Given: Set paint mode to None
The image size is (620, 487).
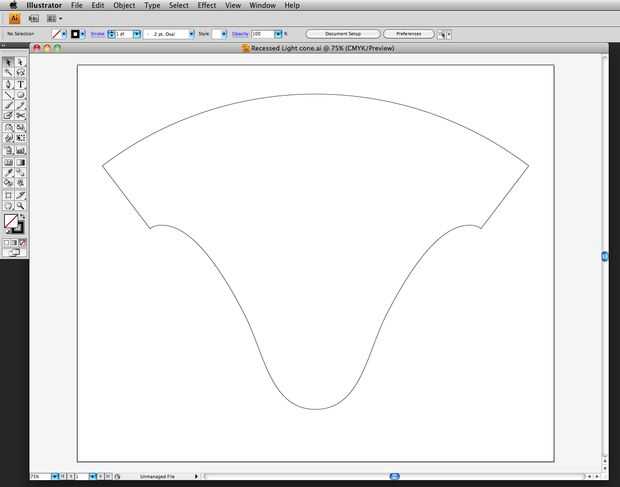Looking at the screenshot, I should pos(23,243).
